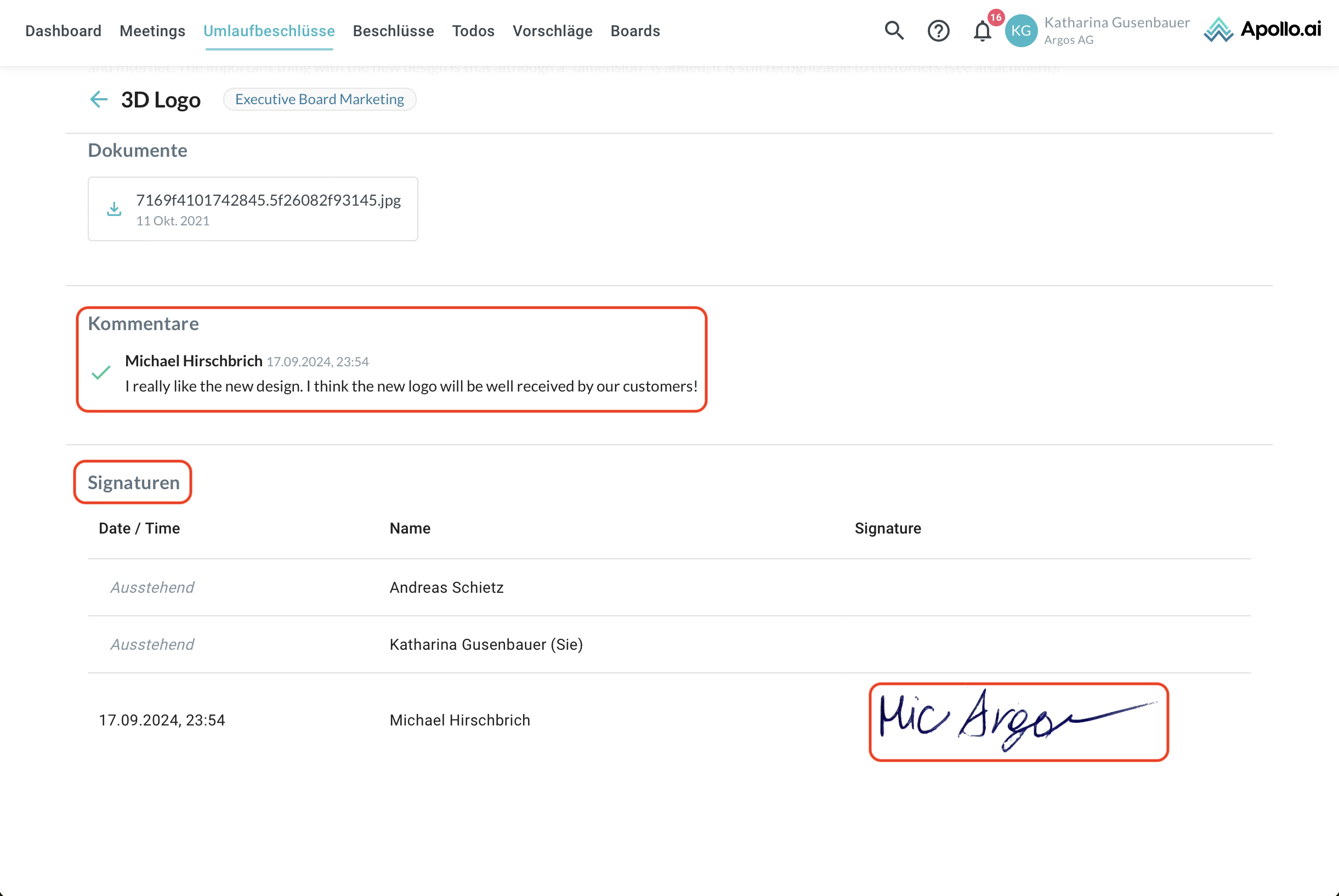This screenshot has height=896, width=1339.
Task: Switch to the Boards tab
Action: [x=635, y=31]
